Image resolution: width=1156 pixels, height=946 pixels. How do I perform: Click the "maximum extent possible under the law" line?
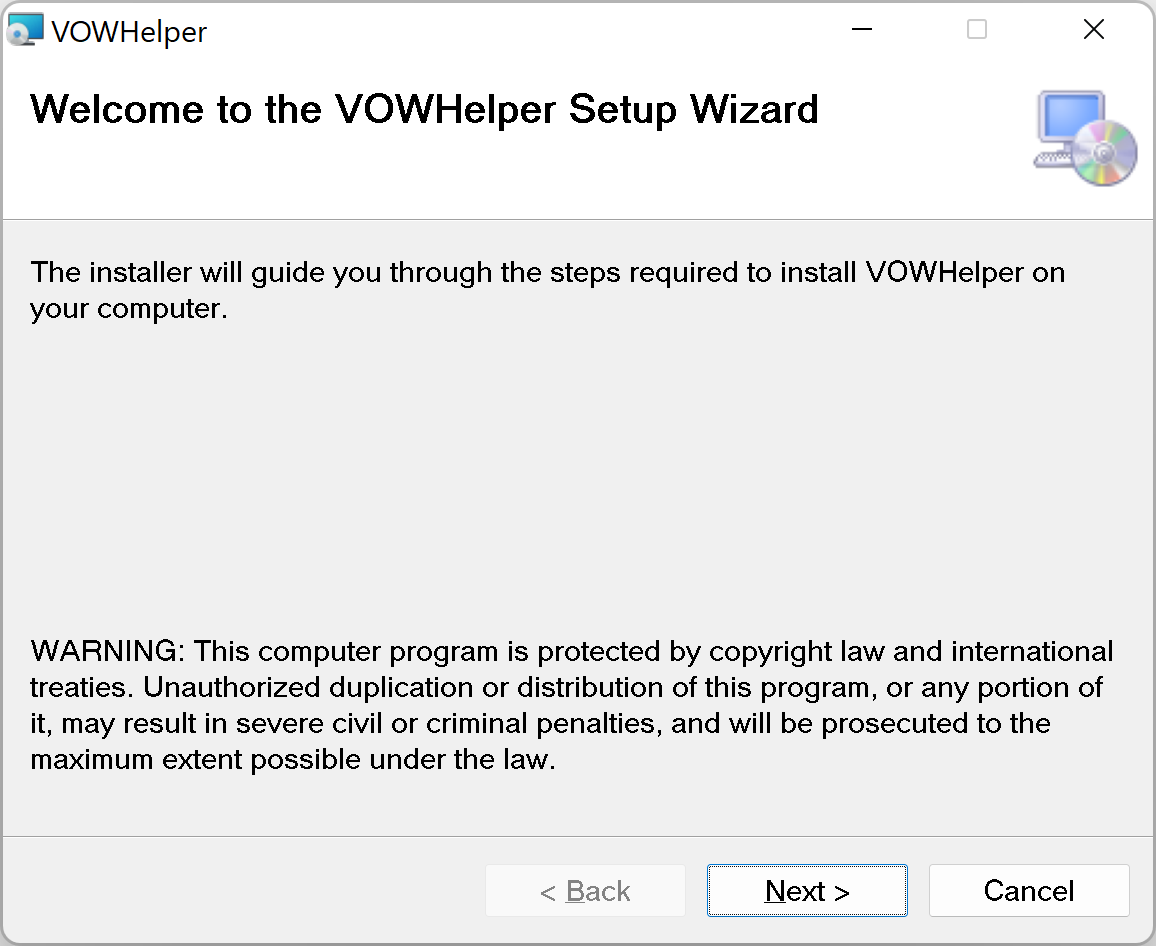pos(292,760)
